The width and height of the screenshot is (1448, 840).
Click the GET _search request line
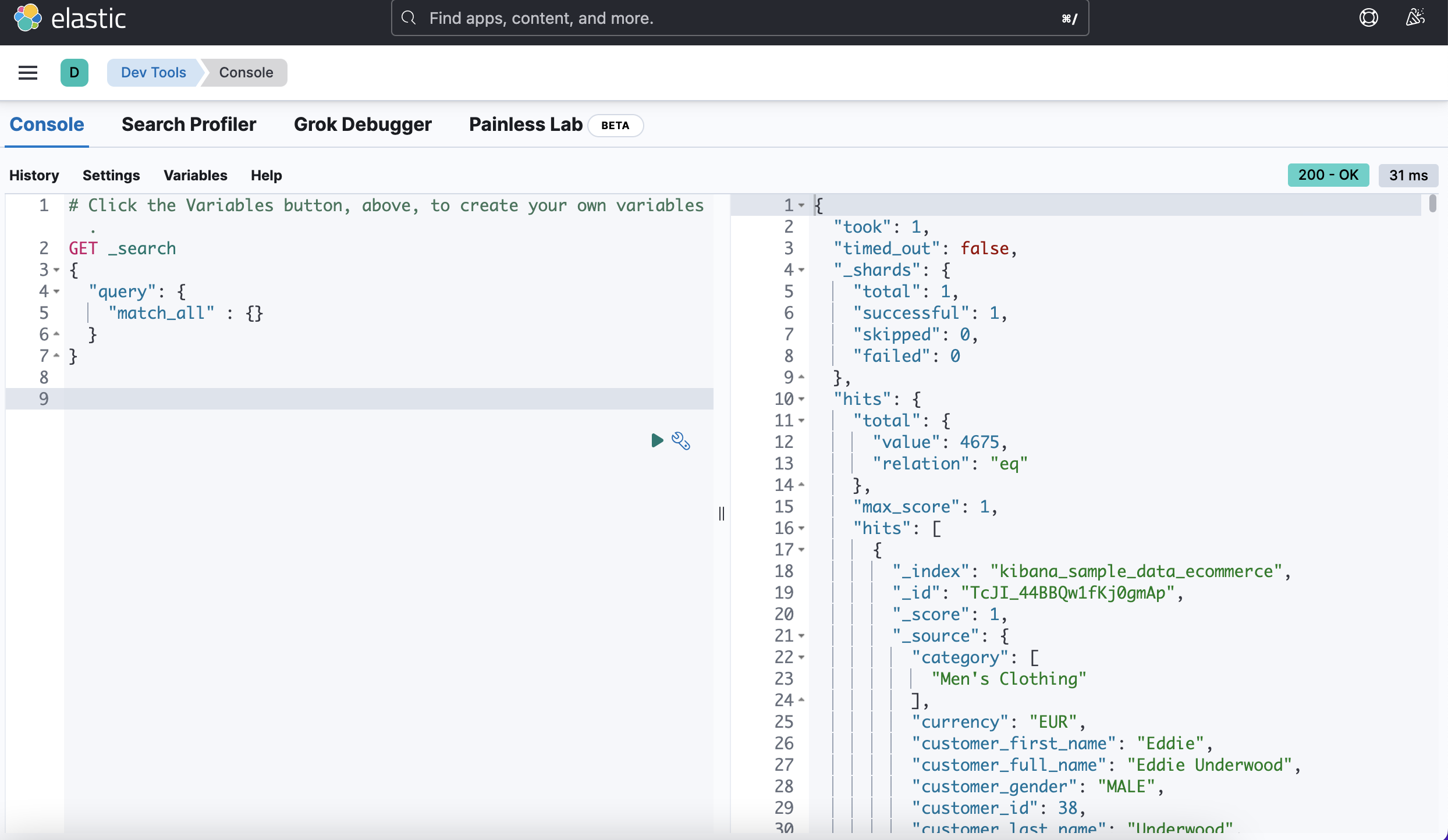pos(122,248)
